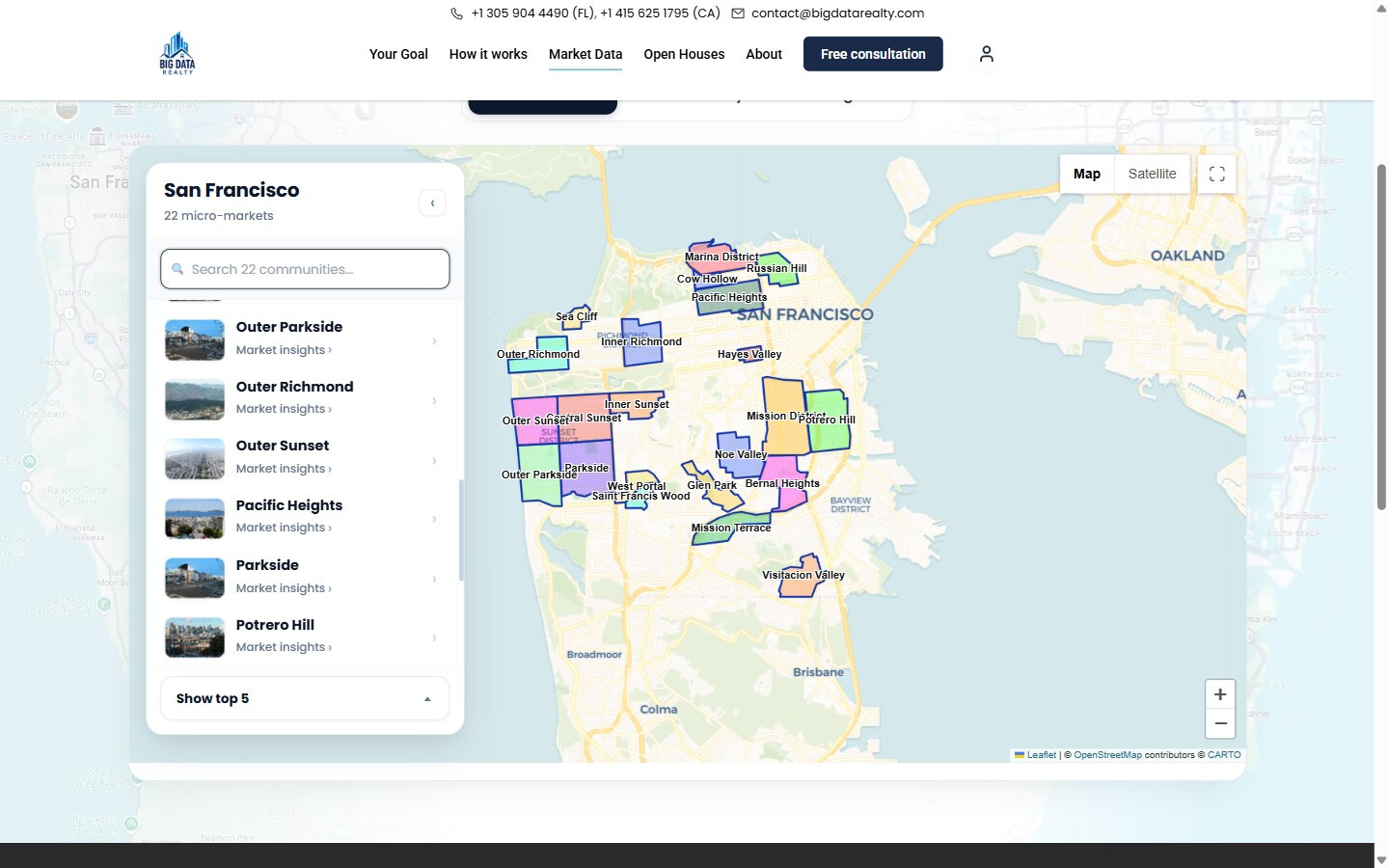The image size is (1389, 868).
Task: Open the user account icon
Action: coord(986,54)
